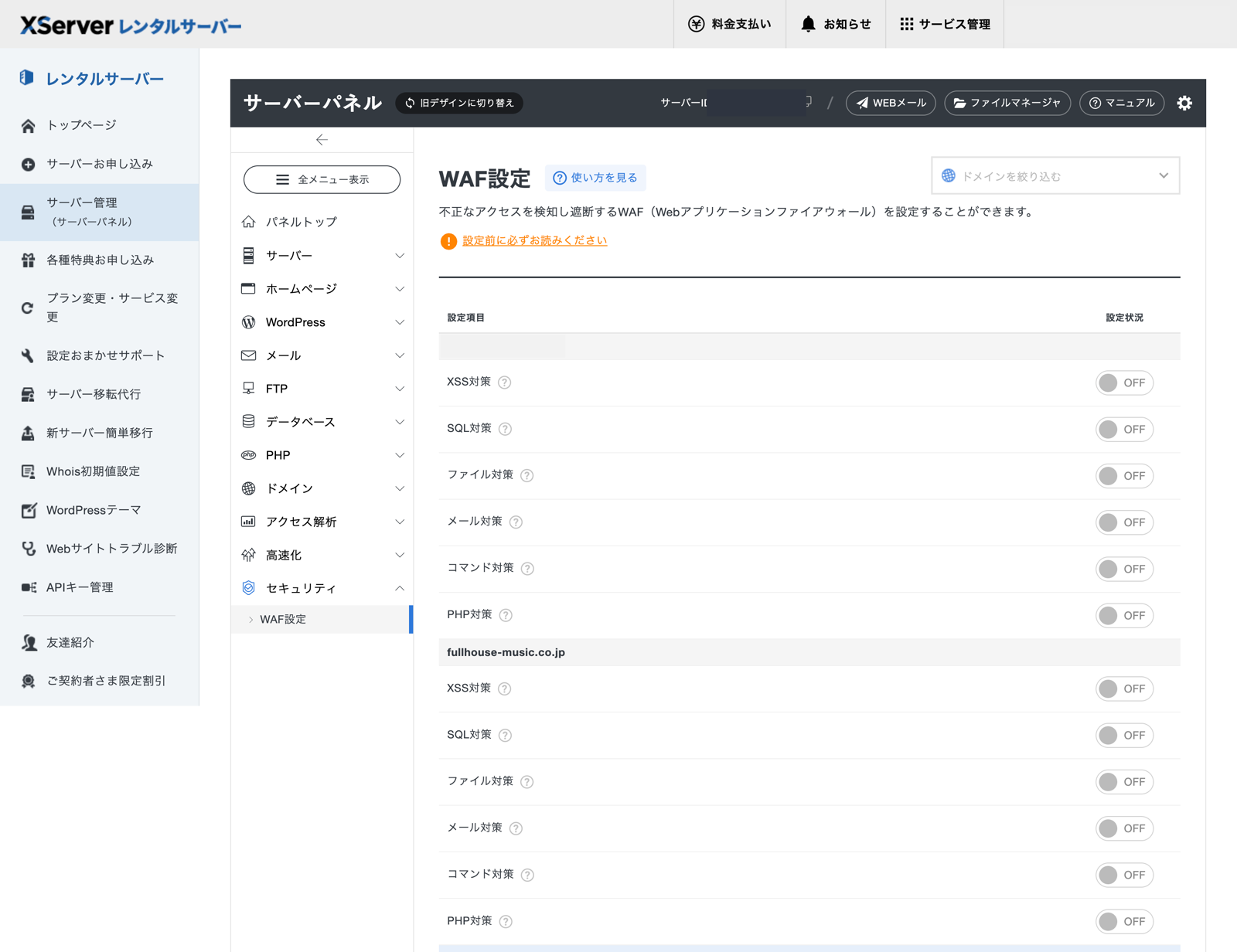The image size is (1237, 952).
Task: Toggle first XSS対策 switch on
Action: 1124,382
